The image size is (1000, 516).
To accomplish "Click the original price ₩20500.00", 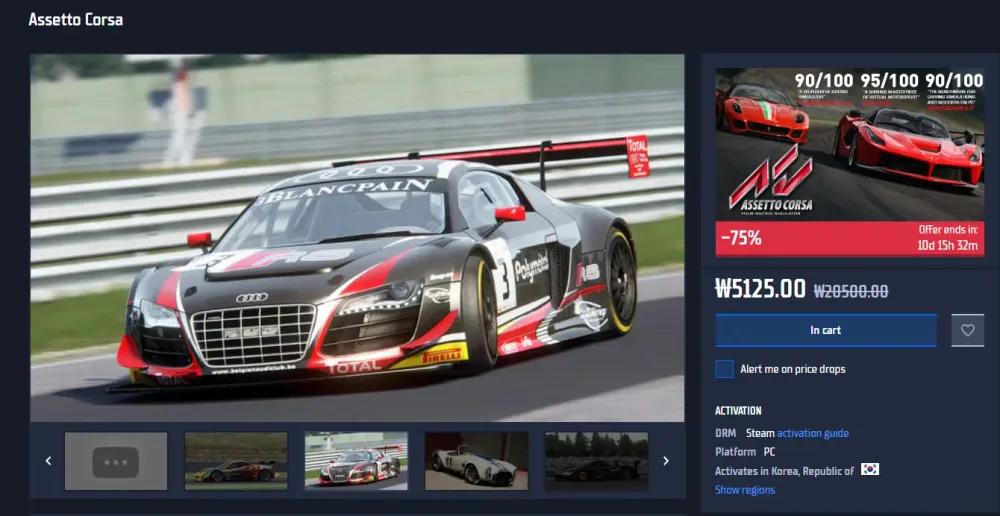I will [851, 291].
